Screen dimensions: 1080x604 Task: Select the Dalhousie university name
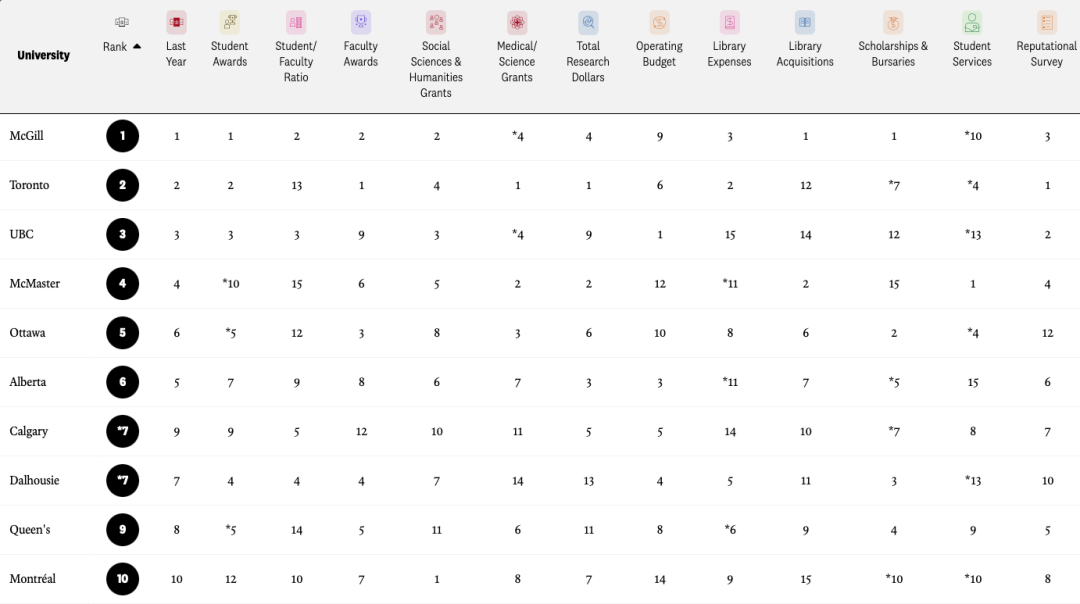pos(34,481)
